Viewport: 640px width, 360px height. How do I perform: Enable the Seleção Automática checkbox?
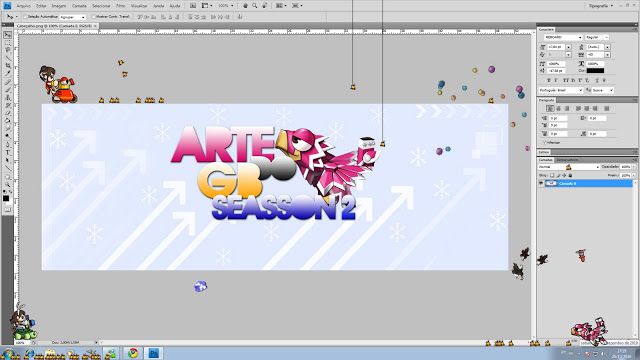[x=25, y=17]
